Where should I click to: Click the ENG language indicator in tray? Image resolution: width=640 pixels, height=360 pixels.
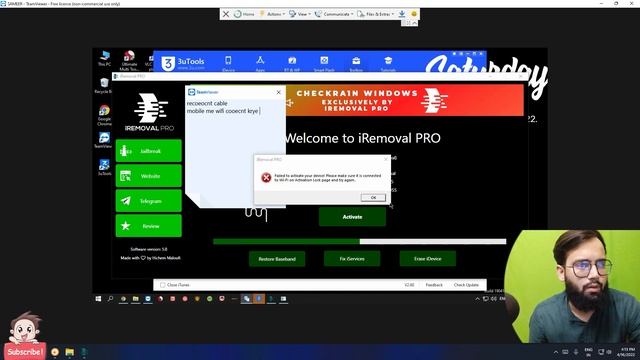point(588,352)
